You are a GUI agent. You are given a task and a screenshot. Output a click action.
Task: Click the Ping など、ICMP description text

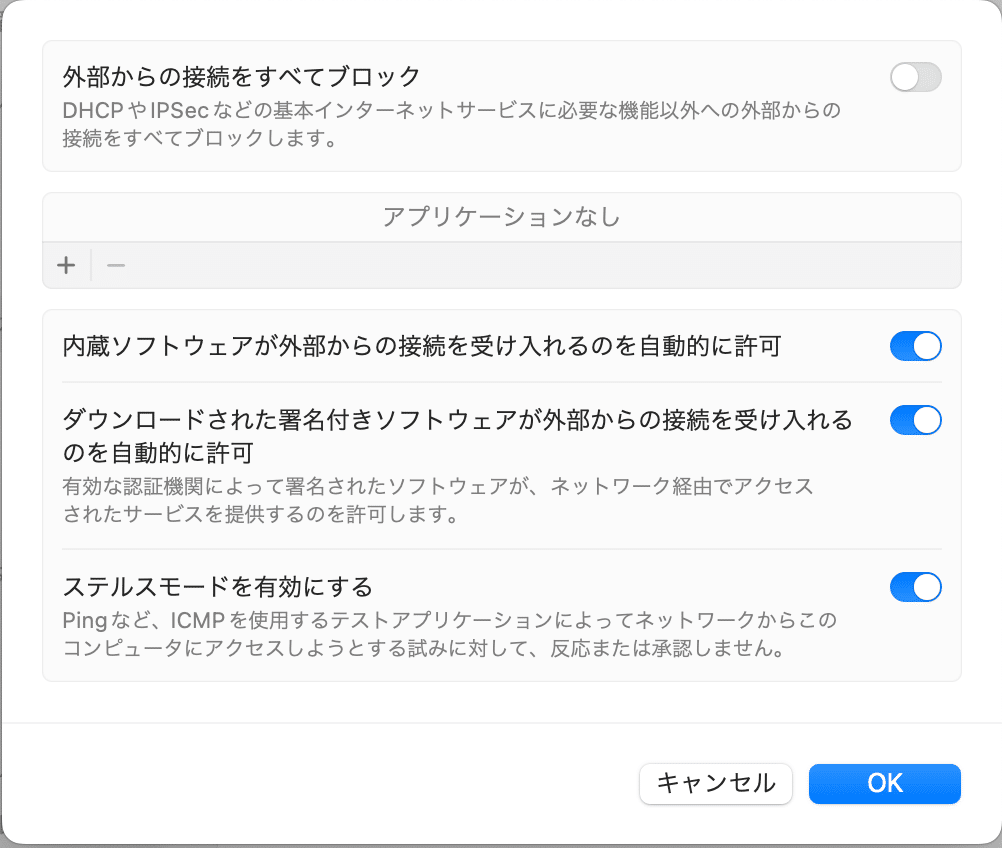click(449, 634)
